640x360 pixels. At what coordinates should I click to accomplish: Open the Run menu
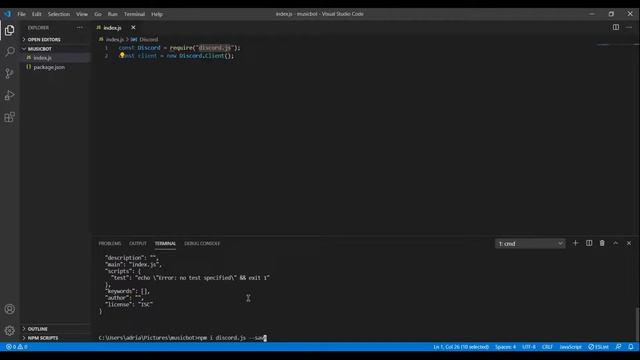[x=113, y=14]
